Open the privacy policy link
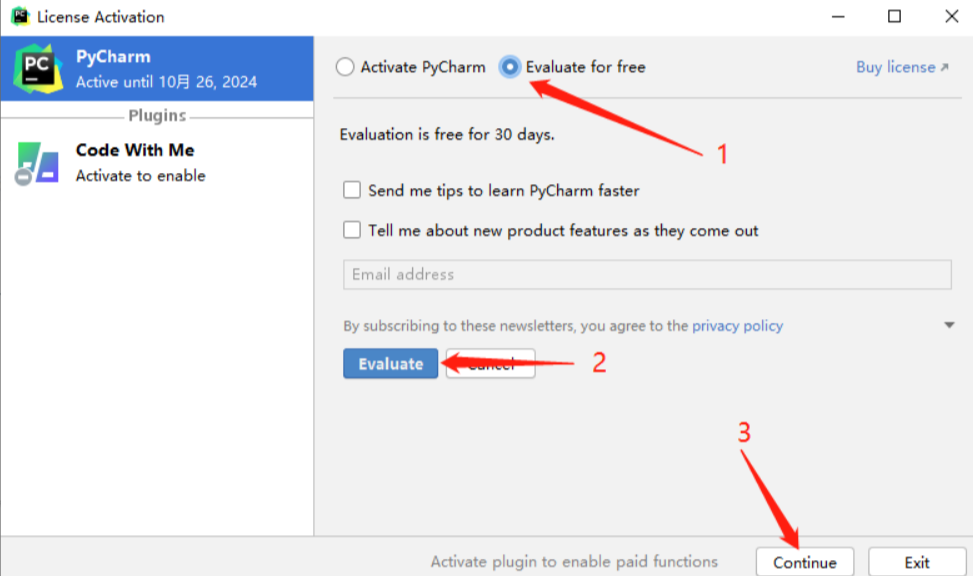This screenshot has height=576, width=973. [737, 326]
